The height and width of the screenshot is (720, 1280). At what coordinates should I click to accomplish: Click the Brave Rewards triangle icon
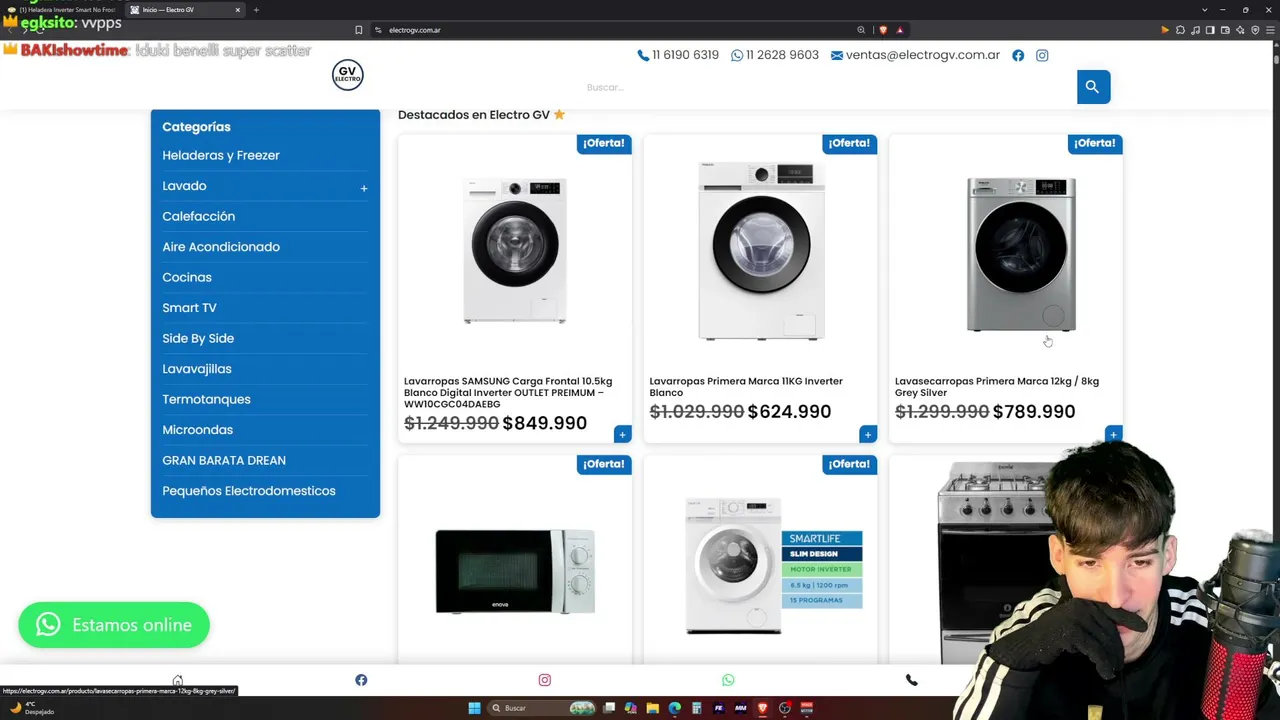pos(900,30)
